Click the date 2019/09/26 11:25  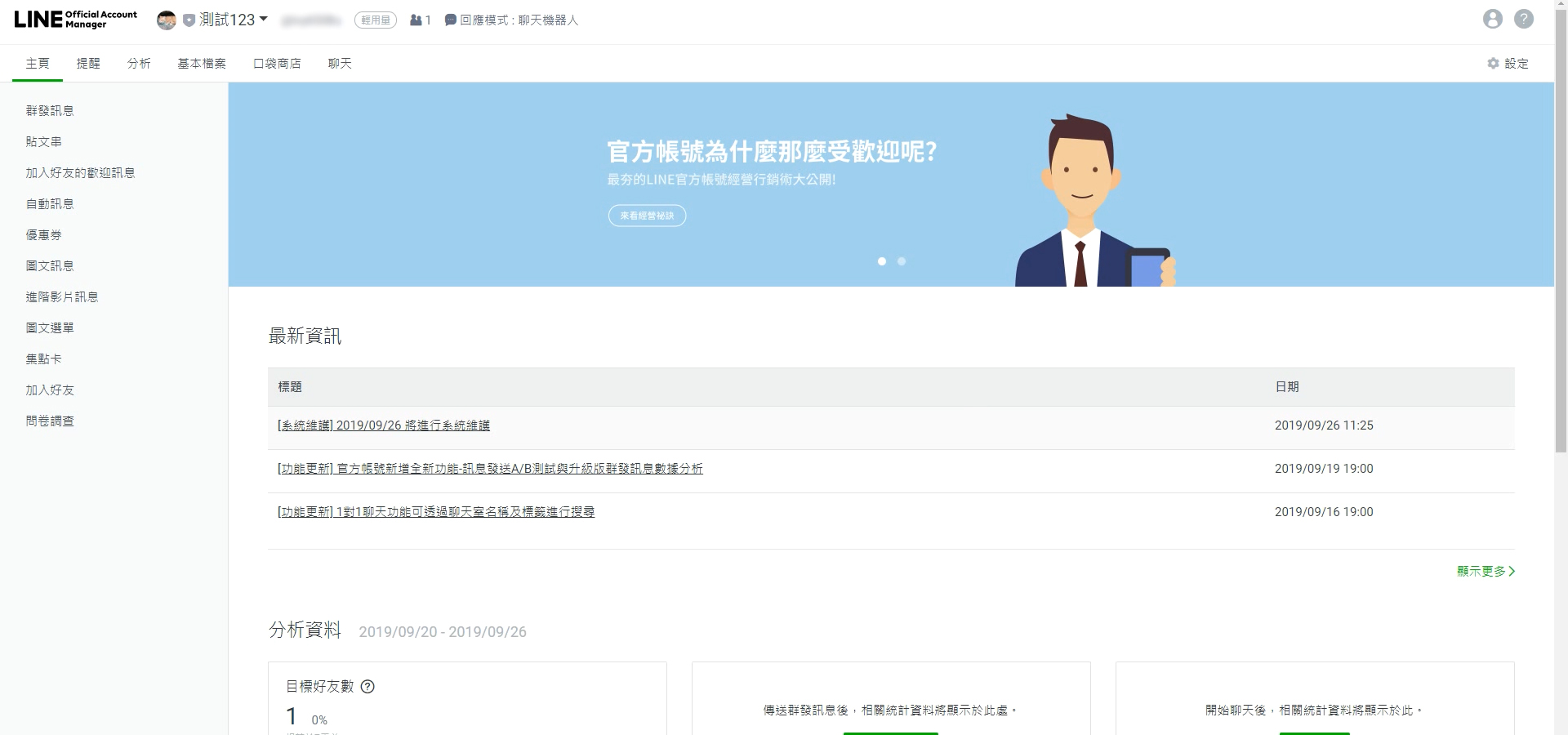[x=1324, y=425]
